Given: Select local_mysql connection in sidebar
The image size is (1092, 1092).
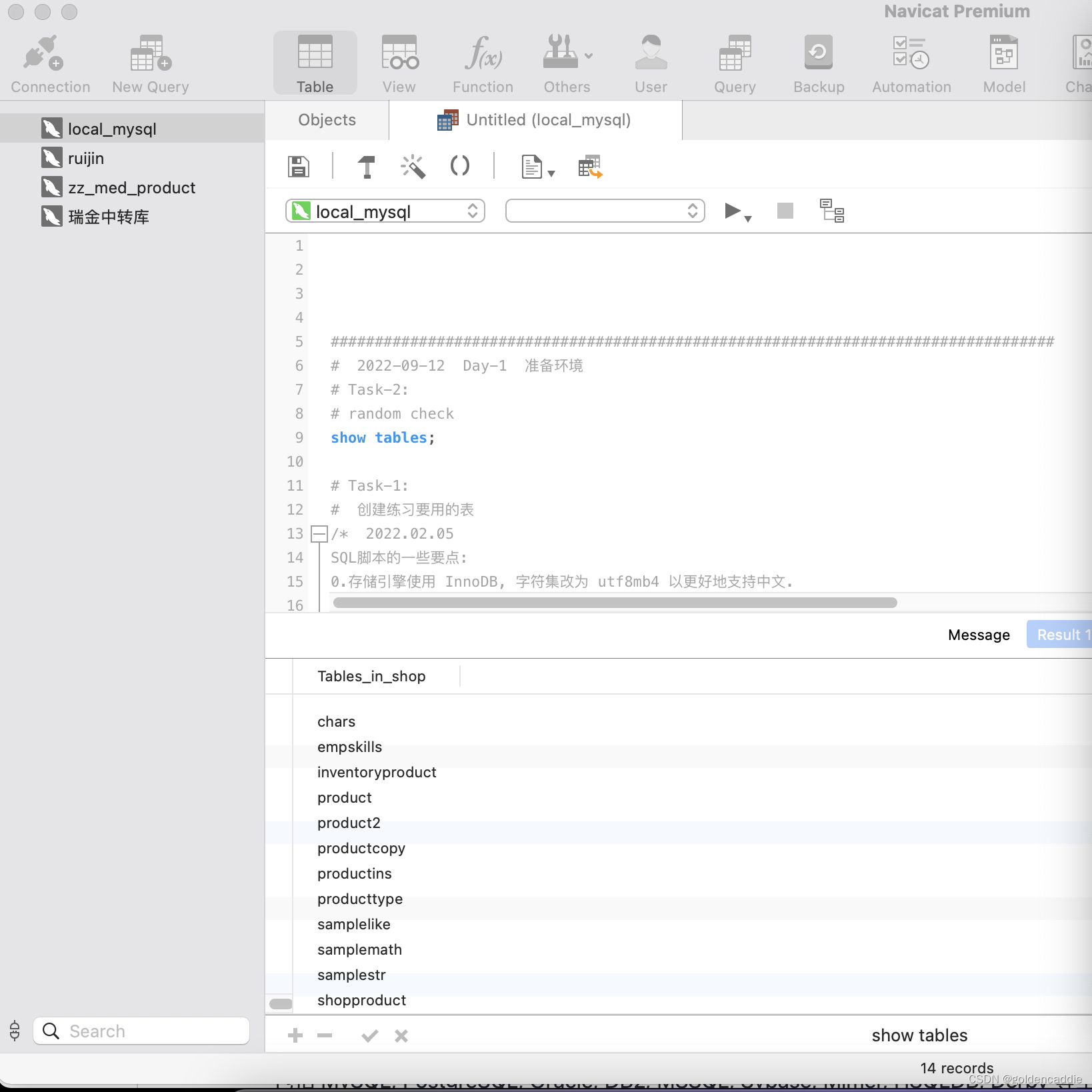Looking at the screenshot, I should tap(132, 129).
